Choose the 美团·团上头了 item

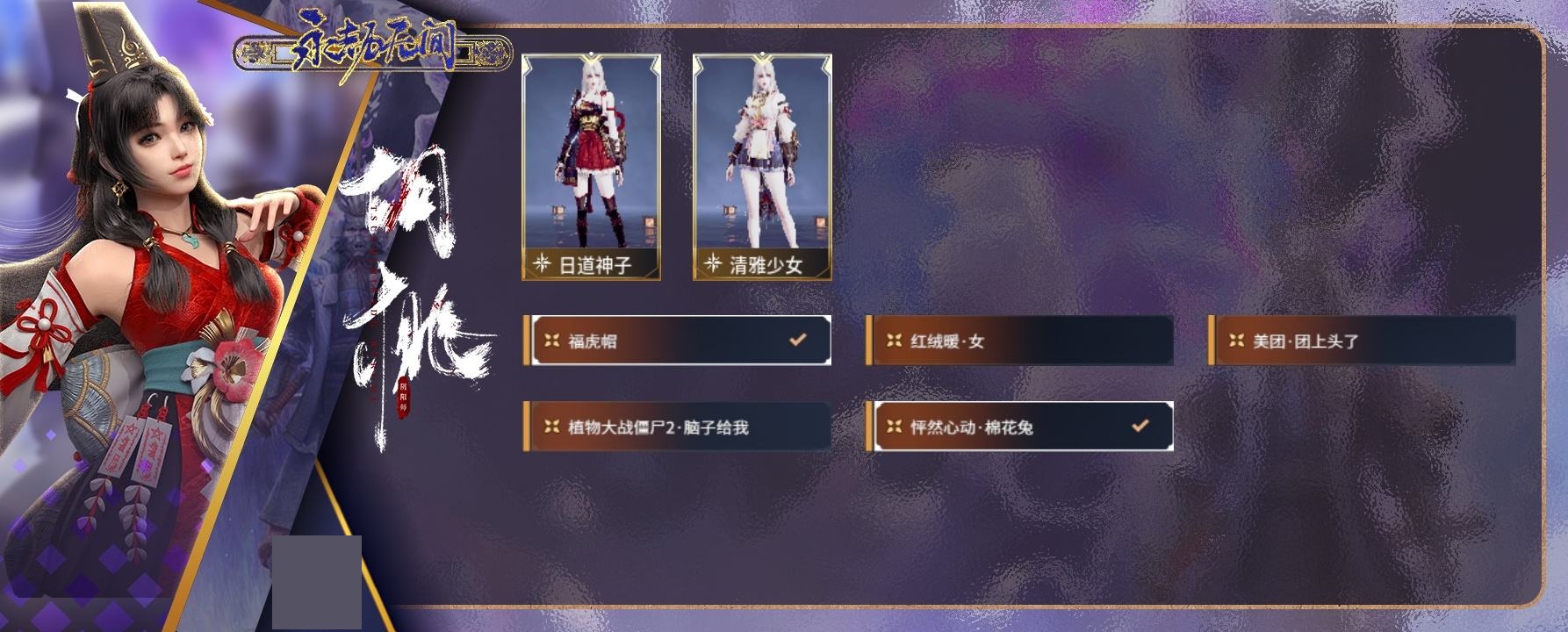click(x=1362, y=341)
